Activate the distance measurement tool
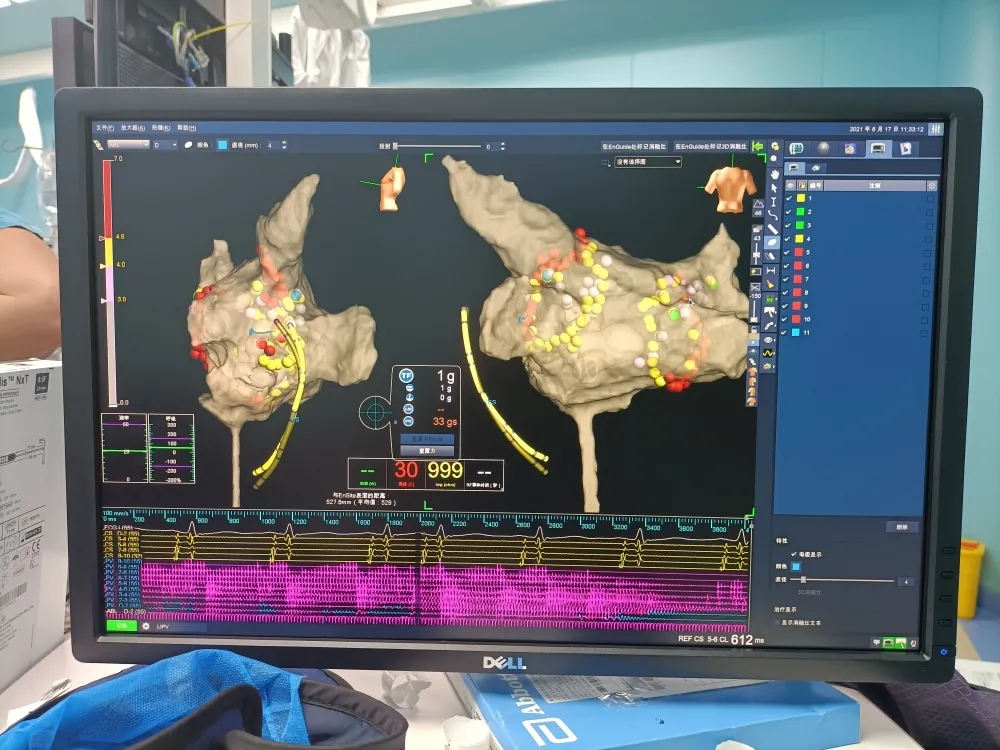The height and width of the screenshot is (750, 1000). pyautogui.click(x=773, y=270)
